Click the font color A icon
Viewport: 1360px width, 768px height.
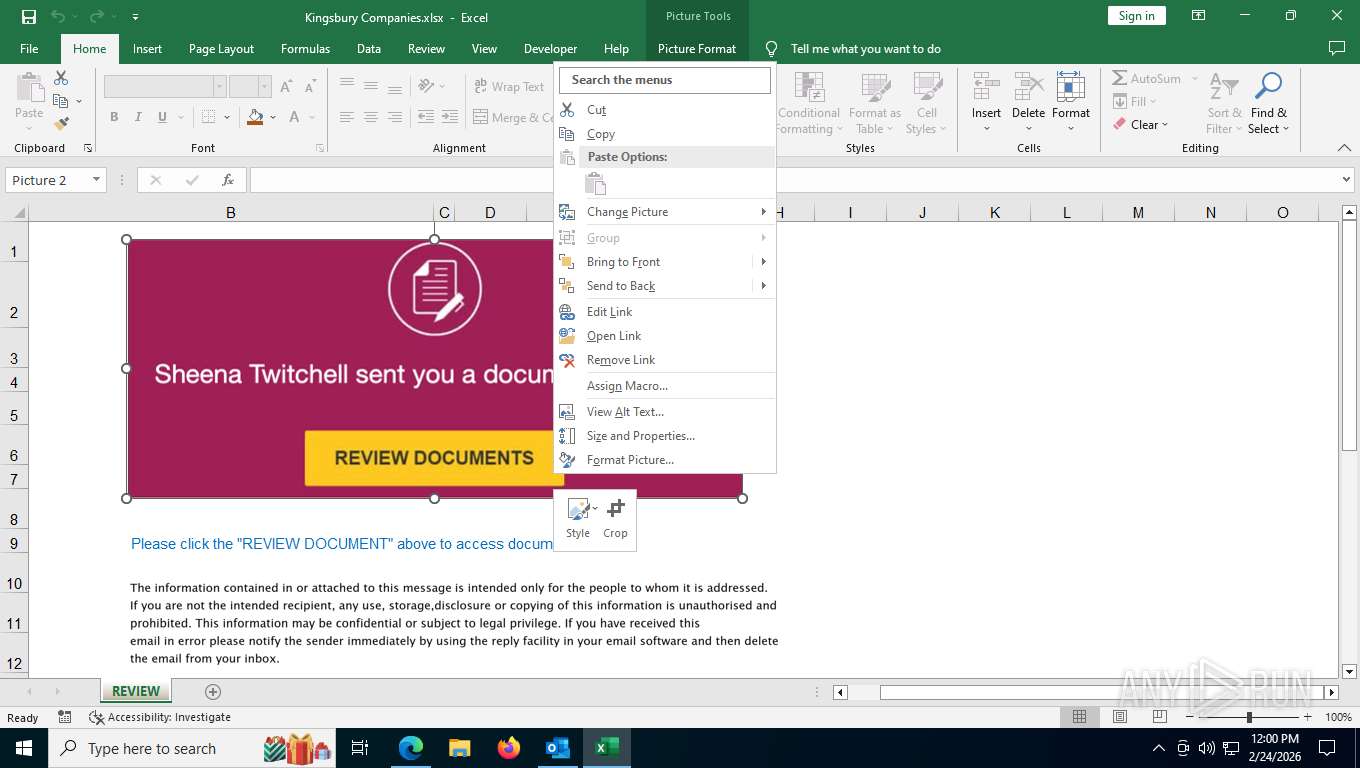295,117
